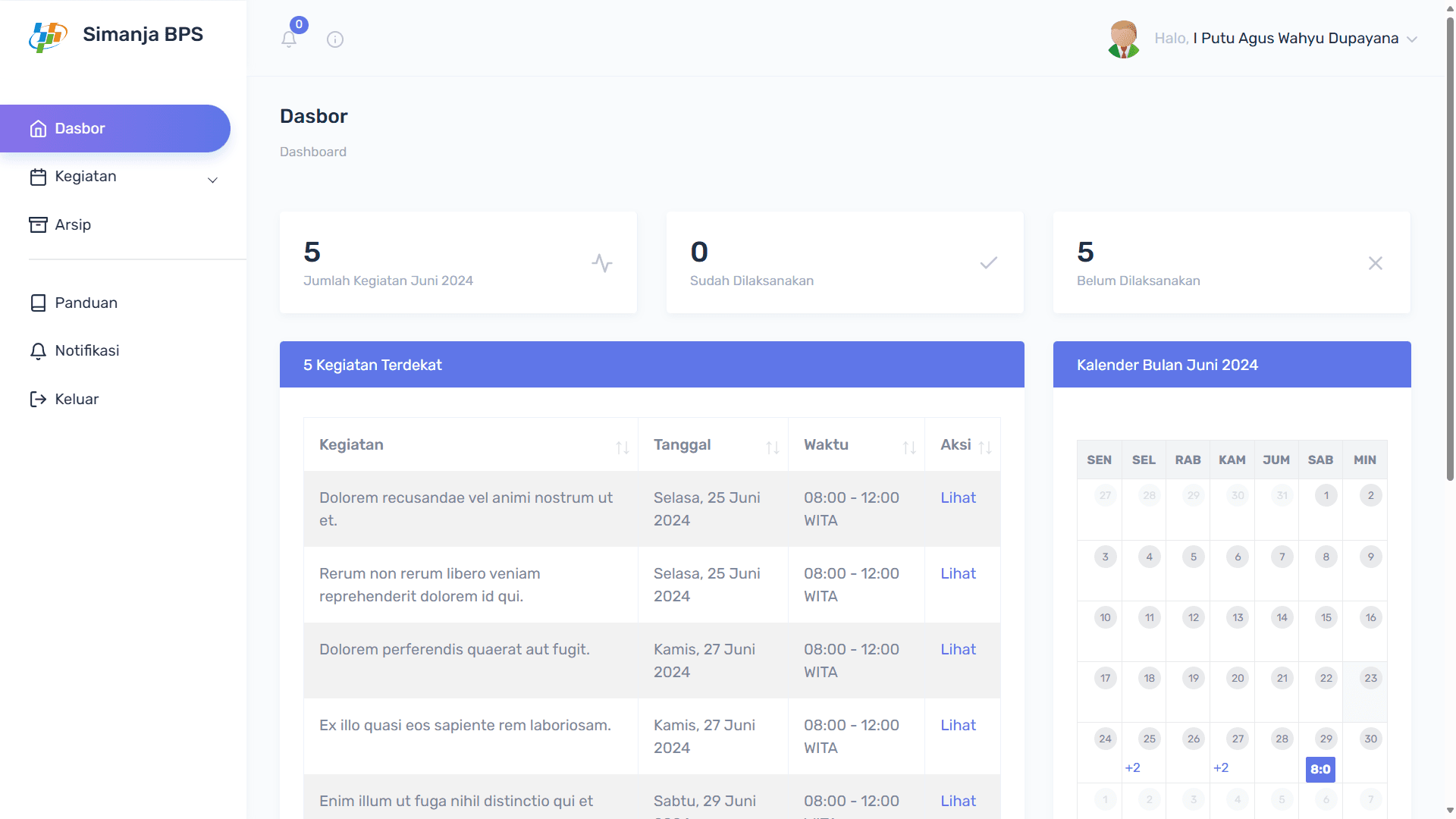Click Keluar to log out

[x=77, y=399]
